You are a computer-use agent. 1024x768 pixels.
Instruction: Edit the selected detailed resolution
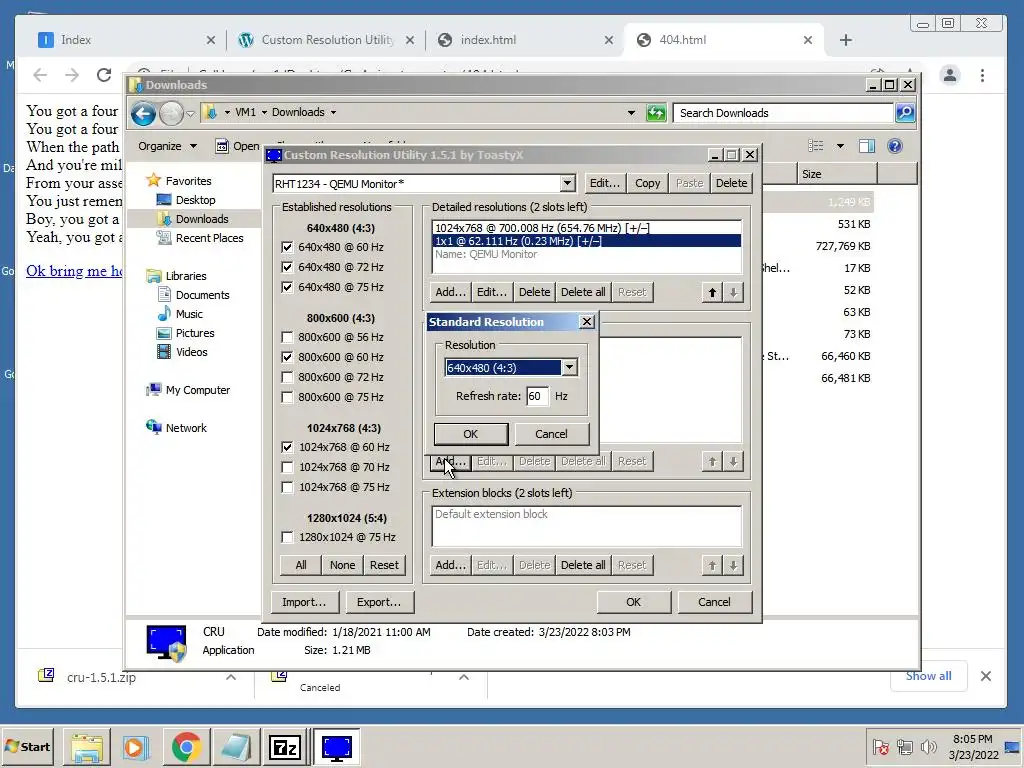point(492,292)
